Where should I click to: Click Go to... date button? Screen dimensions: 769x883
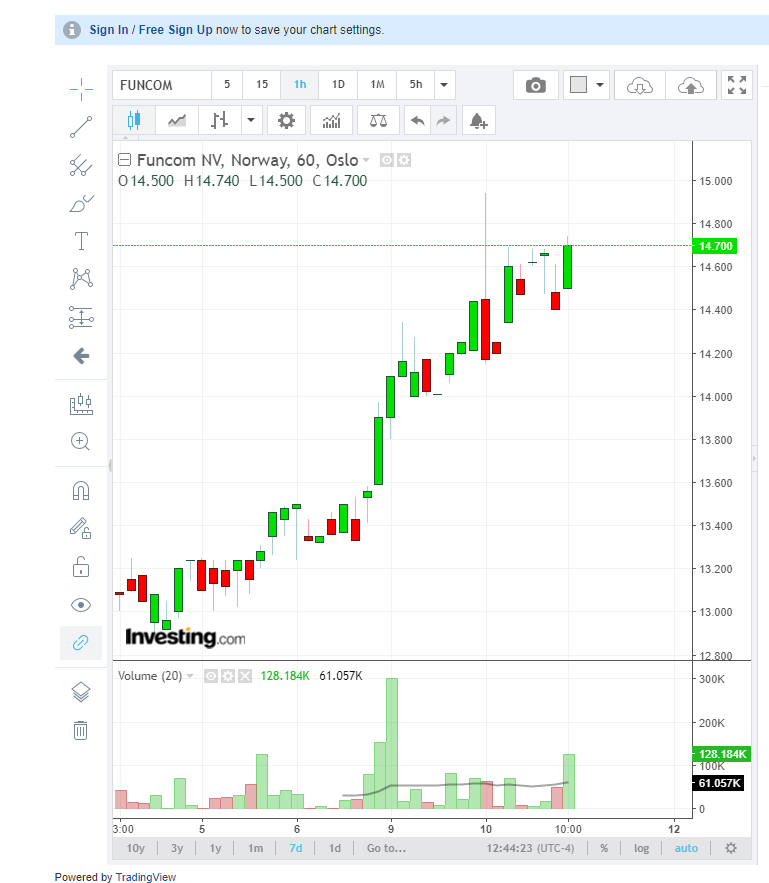tap(386, 848)
